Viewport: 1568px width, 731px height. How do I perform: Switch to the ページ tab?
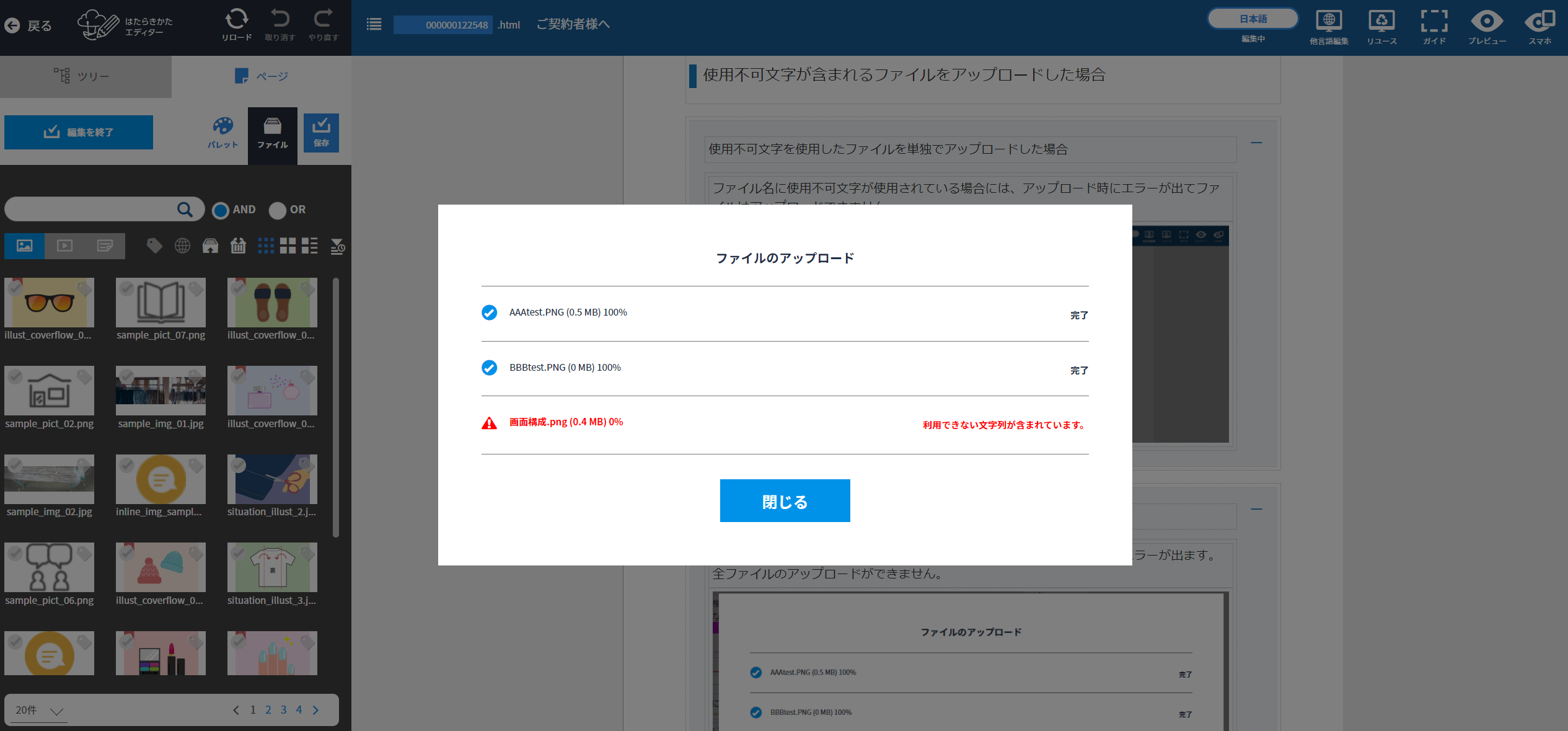261,76
